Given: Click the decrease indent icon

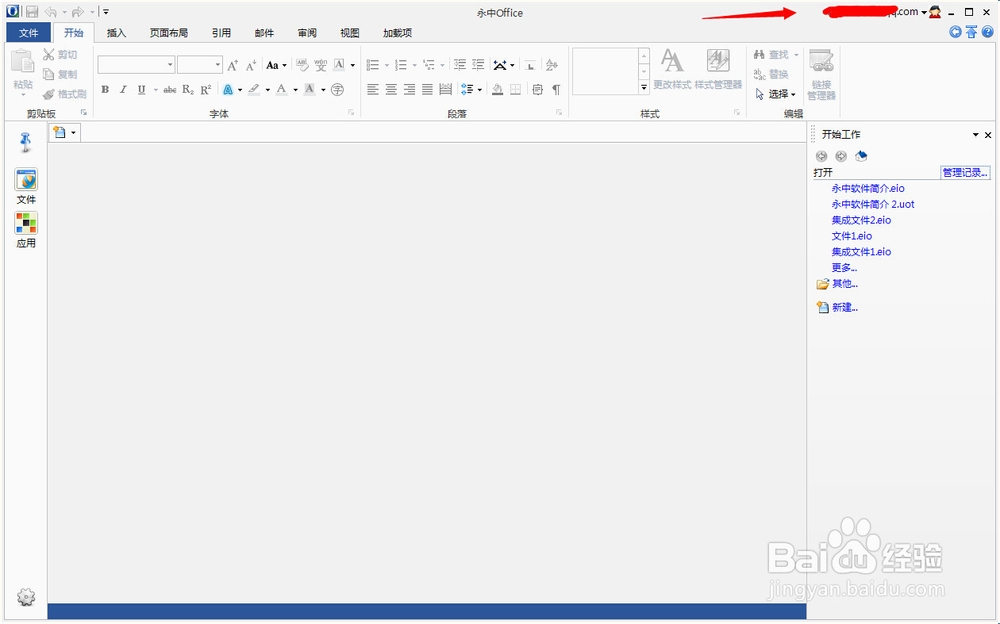Looking at the screenshot, I should pyautogui.click(x=459, y=65).
